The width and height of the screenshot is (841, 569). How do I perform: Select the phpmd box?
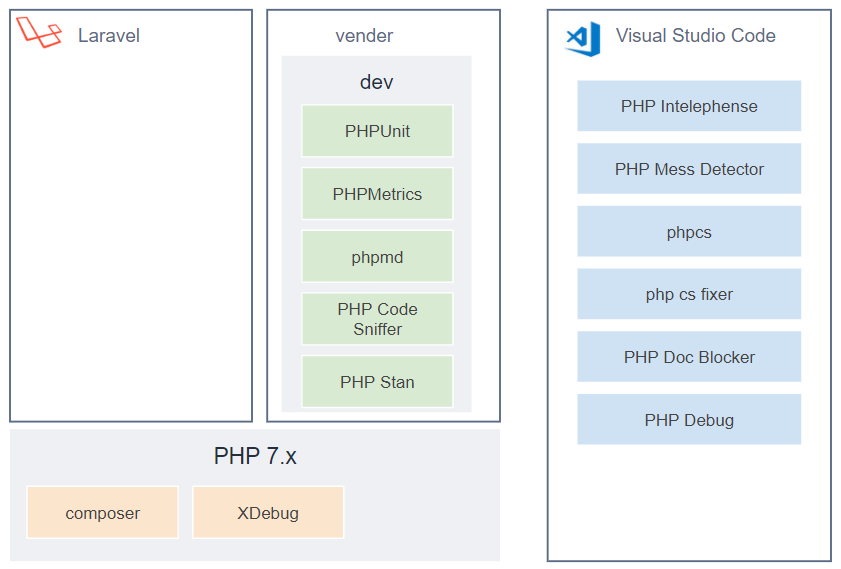click(377, 257)
